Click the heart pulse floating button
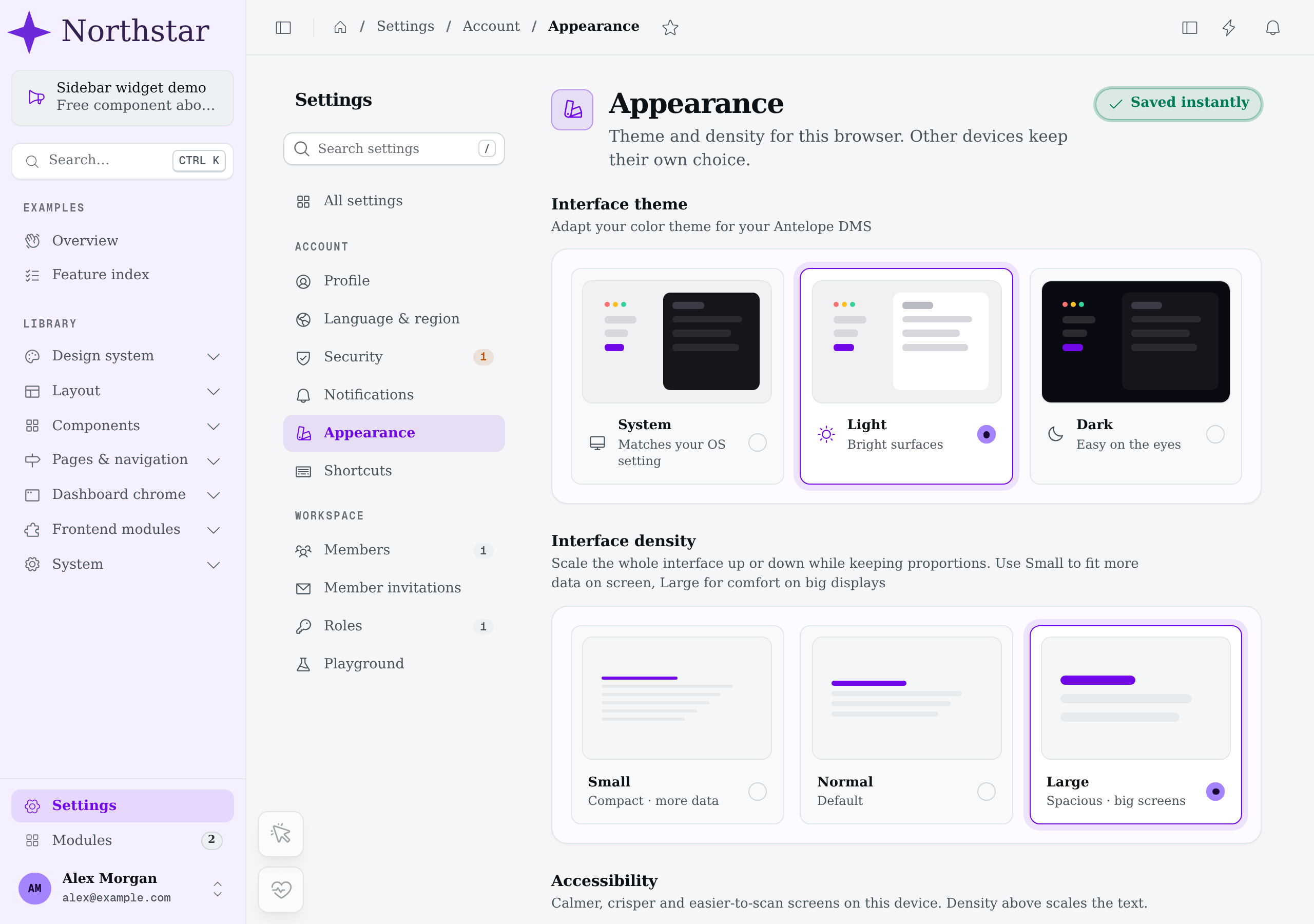The image size is (1314, 924). 280,889
